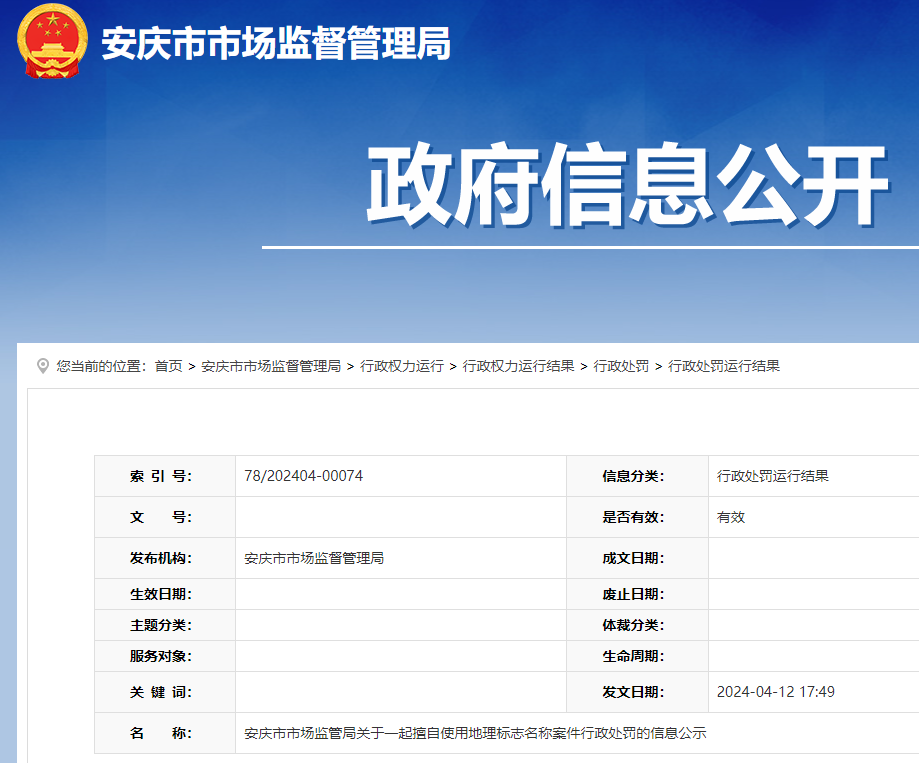This screenshot has width=919, height=763.
Task: Click the 政府信息公开 banner heading
Action: pos(627,187)
